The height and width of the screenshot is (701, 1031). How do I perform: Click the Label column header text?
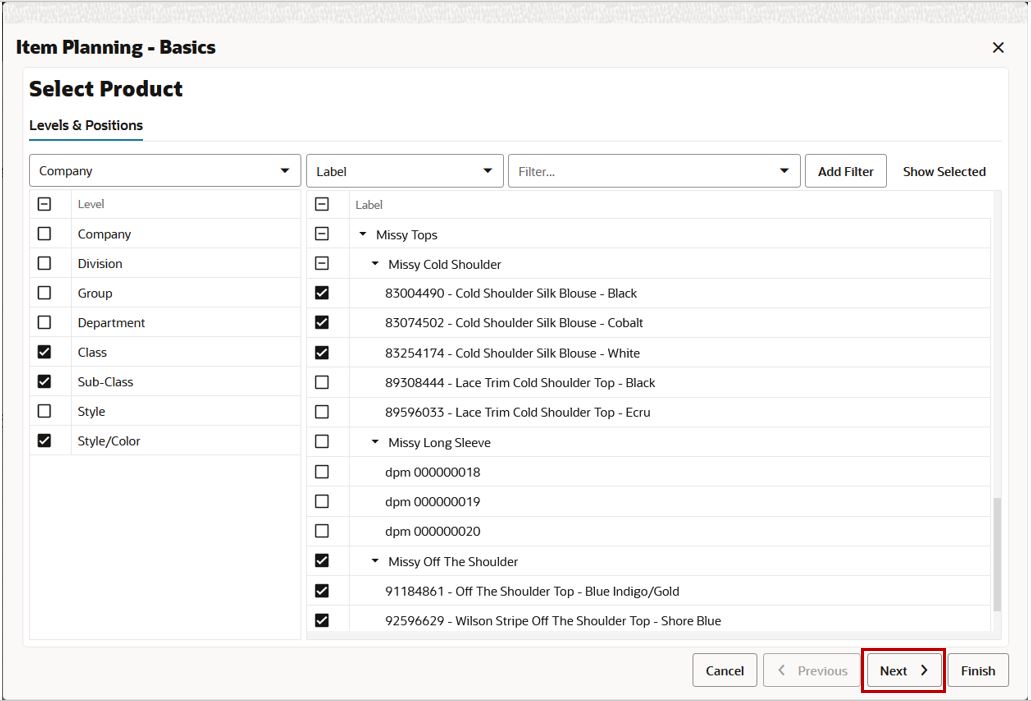click(369, 205)
